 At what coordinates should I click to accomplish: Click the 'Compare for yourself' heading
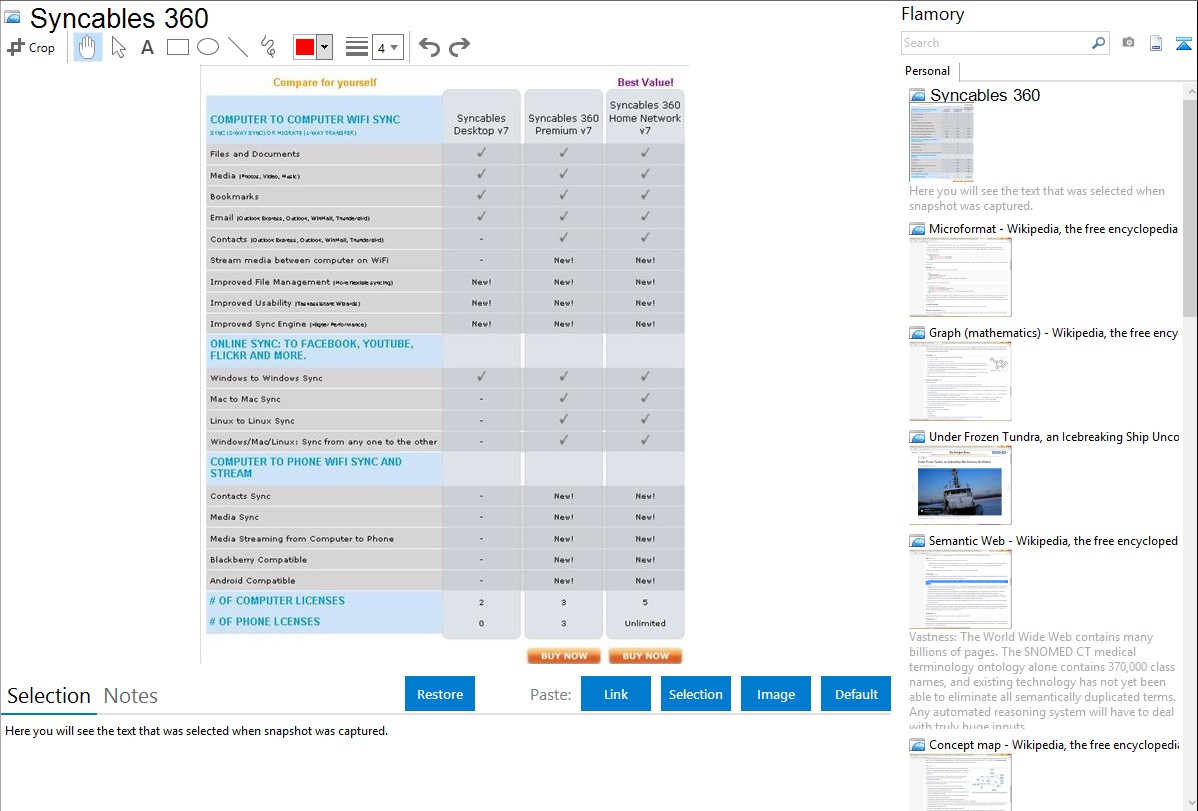[325, 83]
